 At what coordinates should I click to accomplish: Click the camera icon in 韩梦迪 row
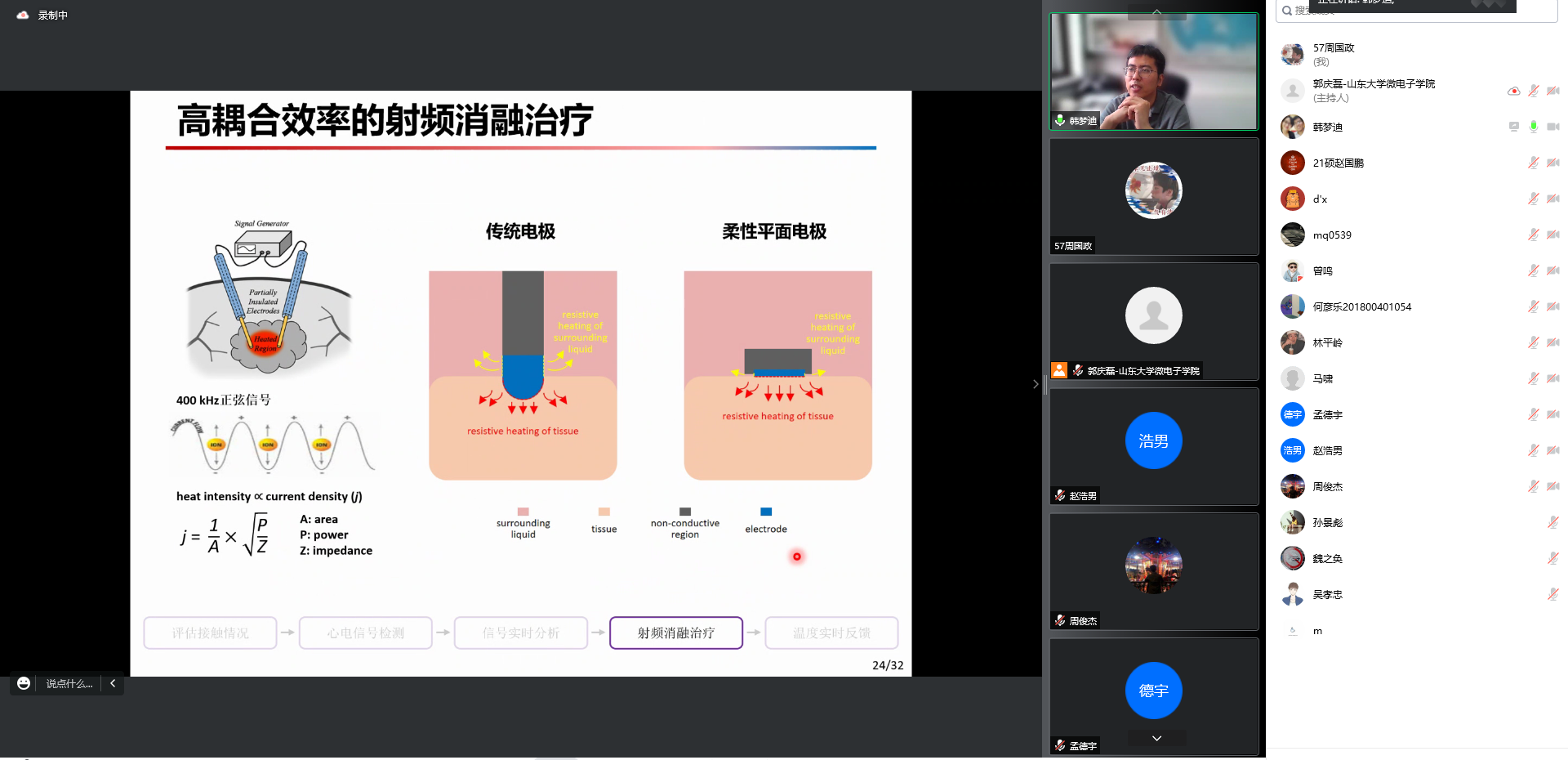point(1553,127)
